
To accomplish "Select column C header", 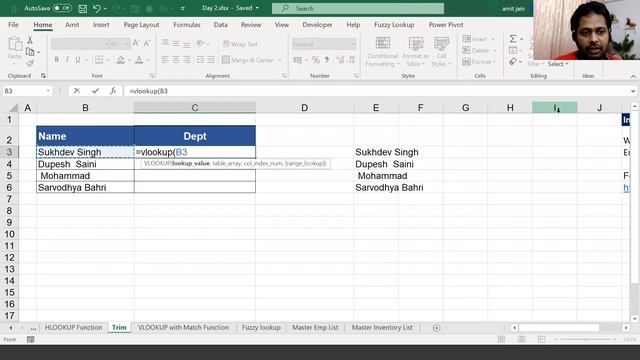I will (x=195, y=108).
